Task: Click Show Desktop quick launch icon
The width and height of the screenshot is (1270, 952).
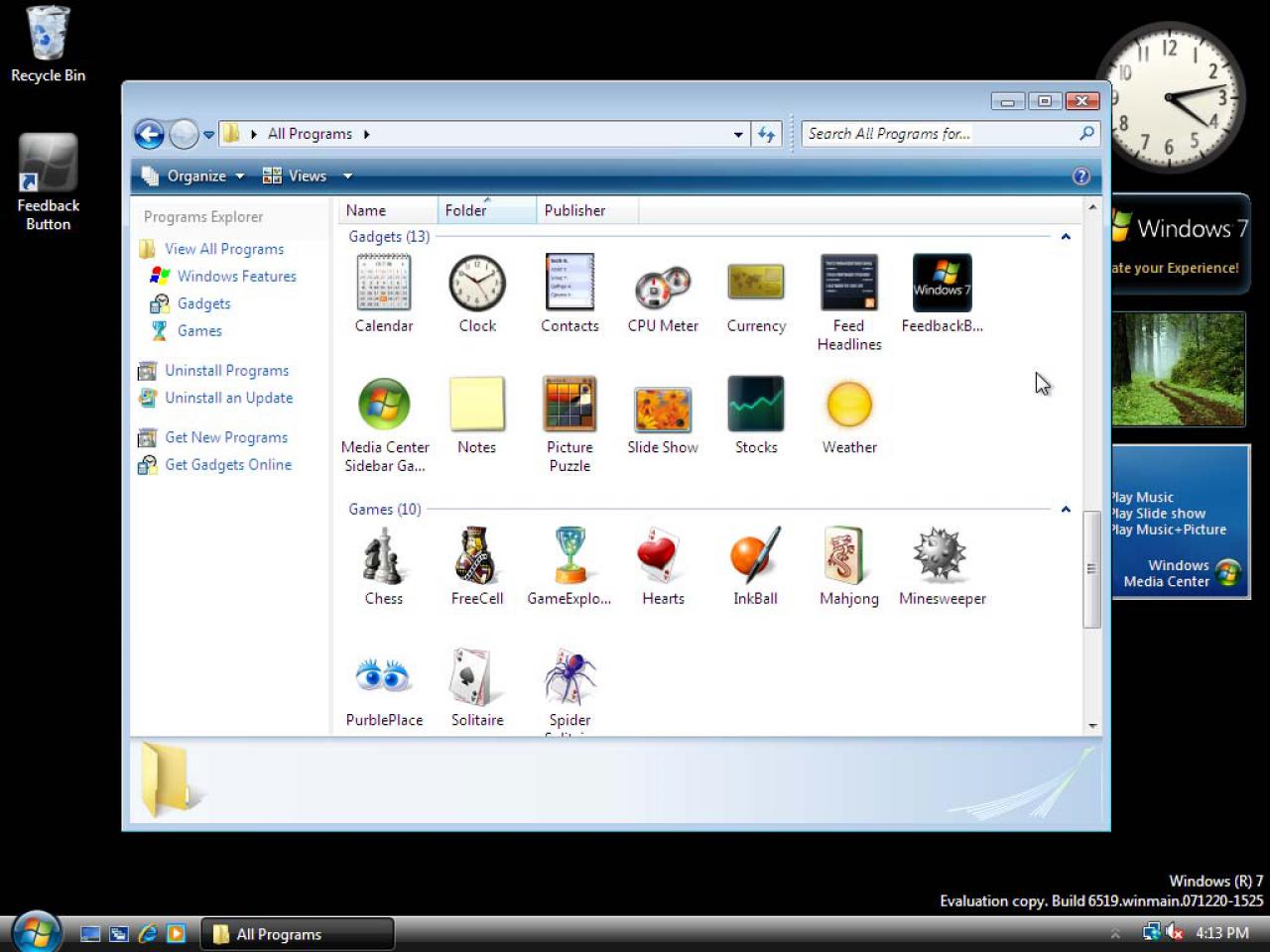Action: [90, 934]
